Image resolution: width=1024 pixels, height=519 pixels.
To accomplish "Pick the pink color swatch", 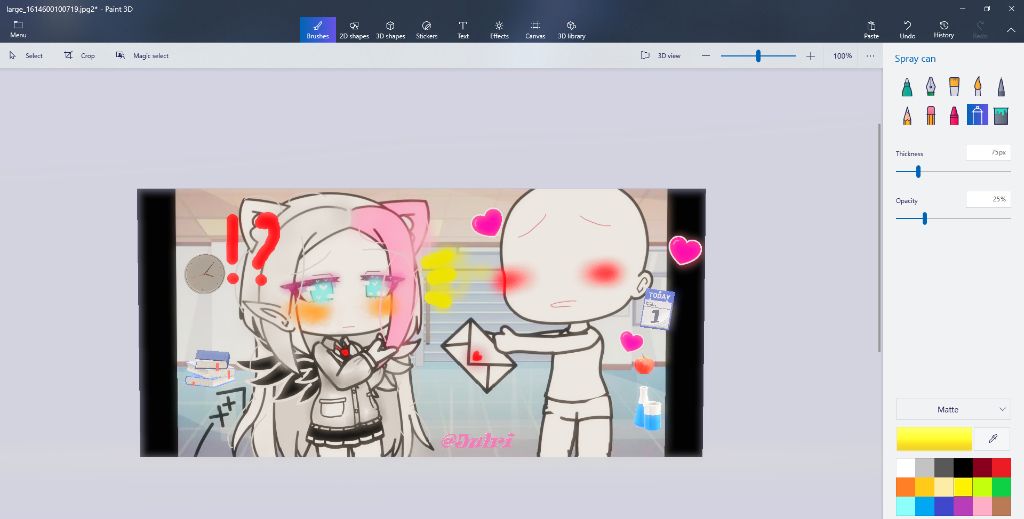I will [982, 507].
